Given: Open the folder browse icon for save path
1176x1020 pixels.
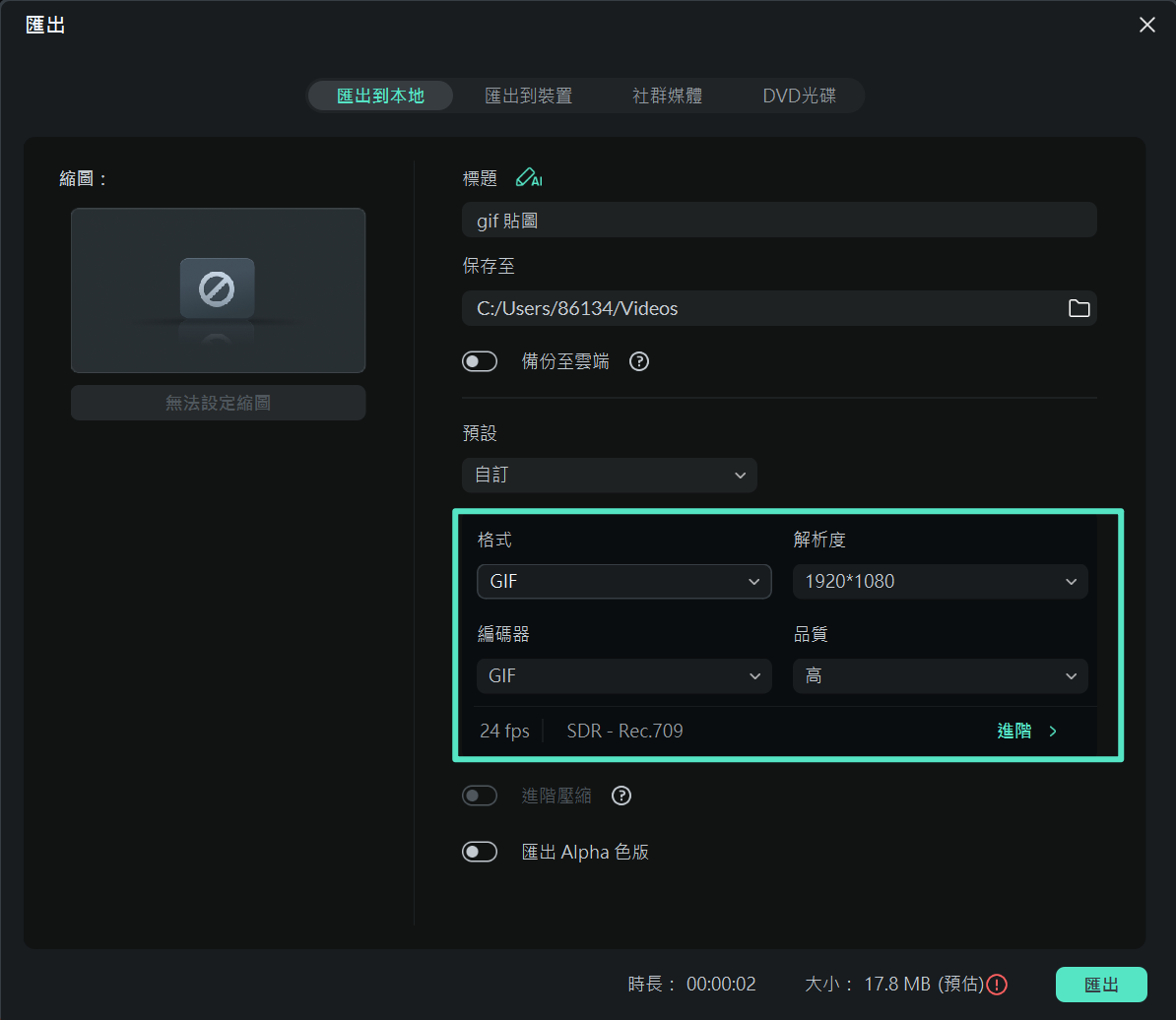Looking at the screenshot, I should (x=1078, y=308).
